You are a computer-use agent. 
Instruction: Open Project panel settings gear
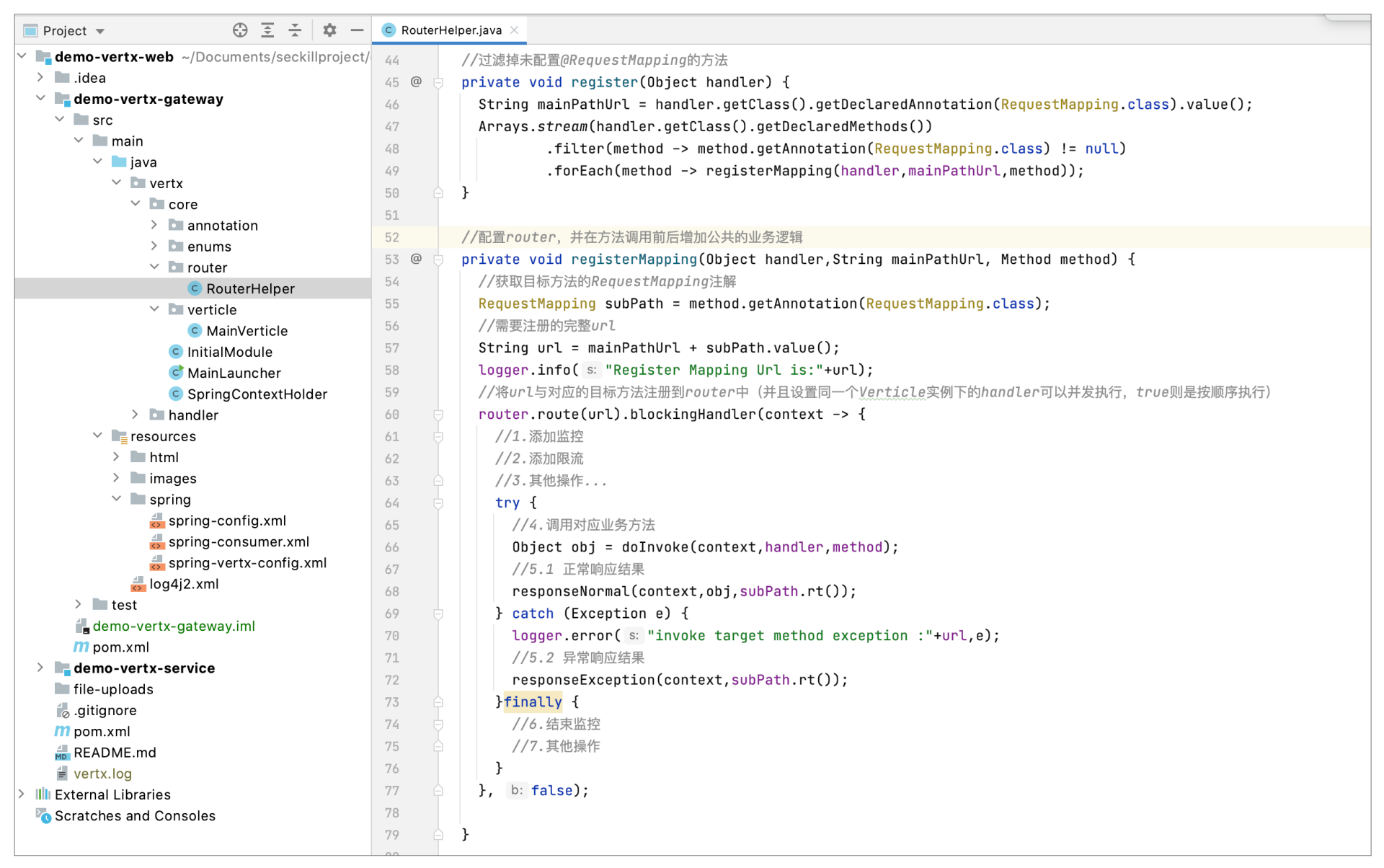pos(329,30)
